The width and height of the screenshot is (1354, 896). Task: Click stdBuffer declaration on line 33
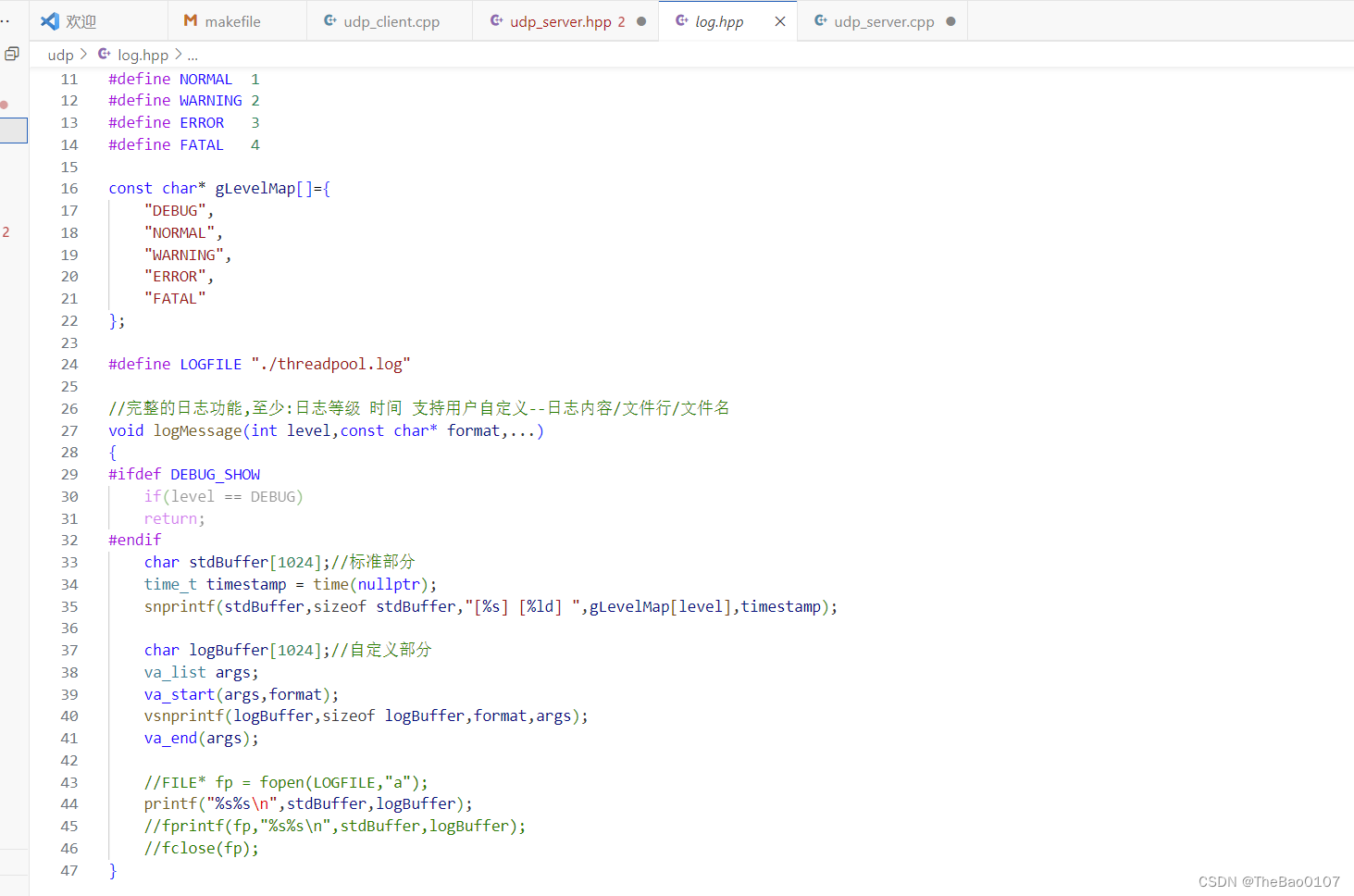[229, 563]
